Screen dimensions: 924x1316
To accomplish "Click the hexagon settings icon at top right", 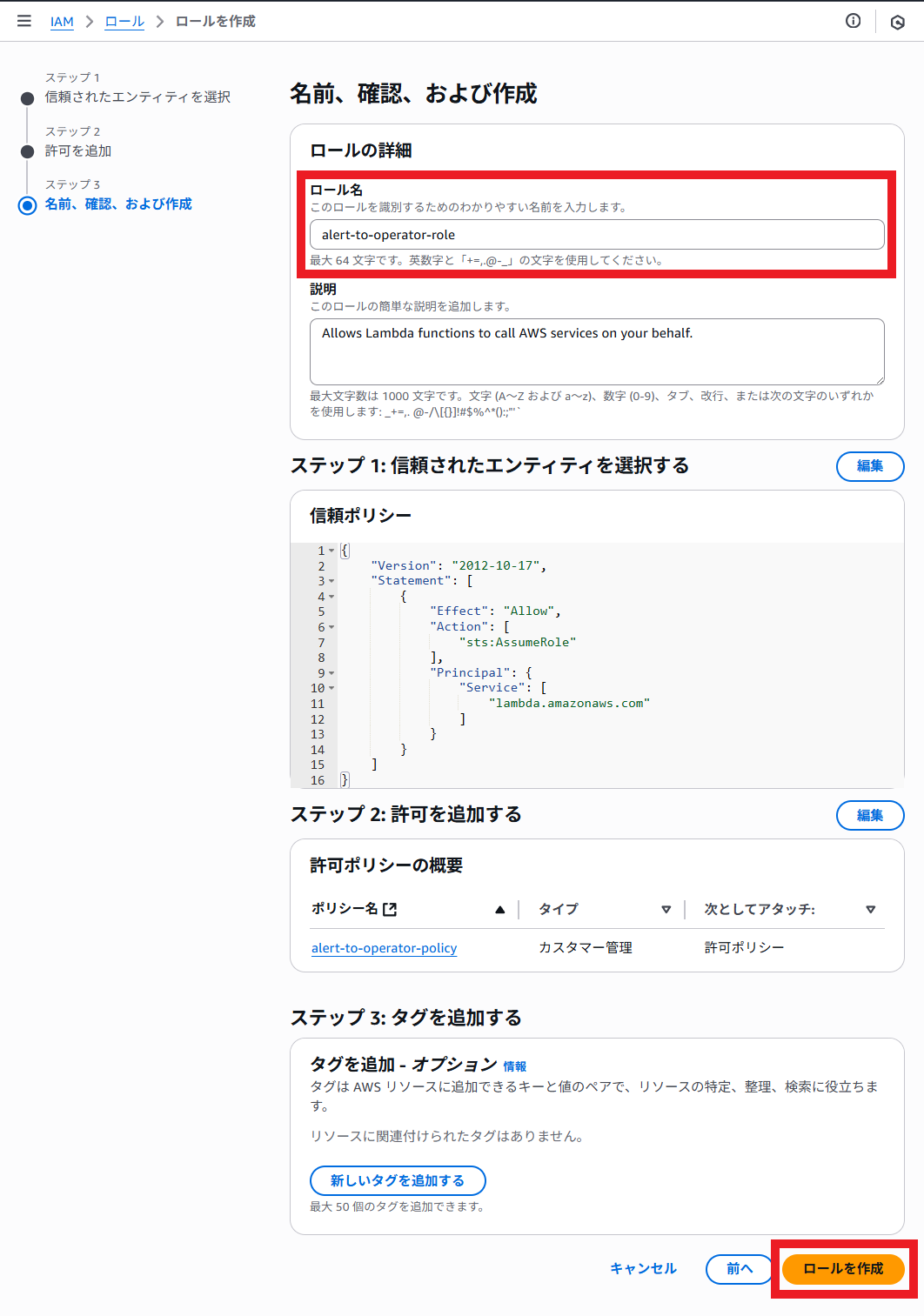I will 897,22.
